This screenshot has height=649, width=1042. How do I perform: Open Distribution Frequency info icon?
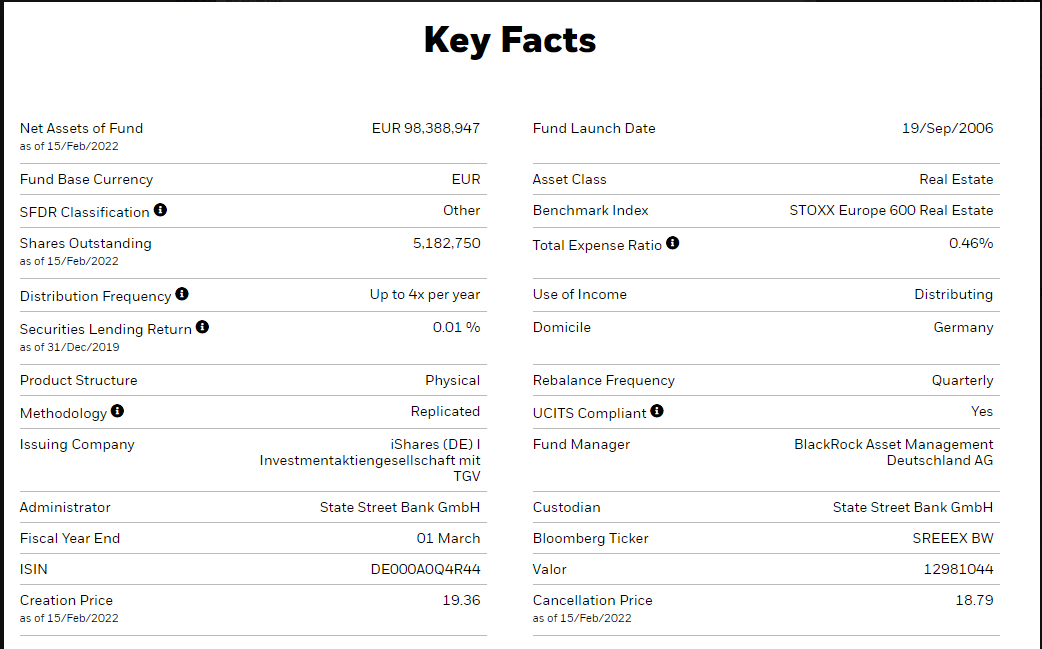coord(182,294)
